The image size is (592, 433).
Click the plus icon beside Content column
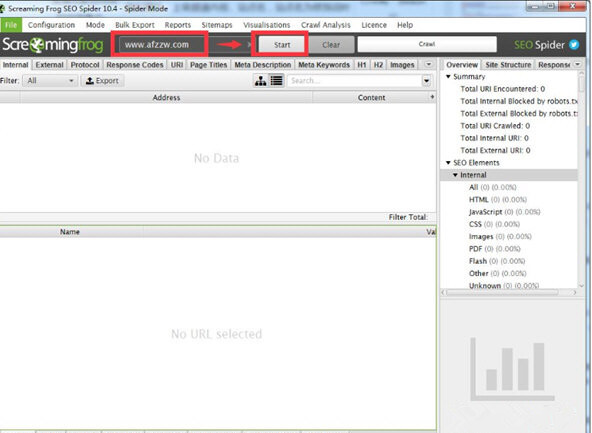(432, 97)
